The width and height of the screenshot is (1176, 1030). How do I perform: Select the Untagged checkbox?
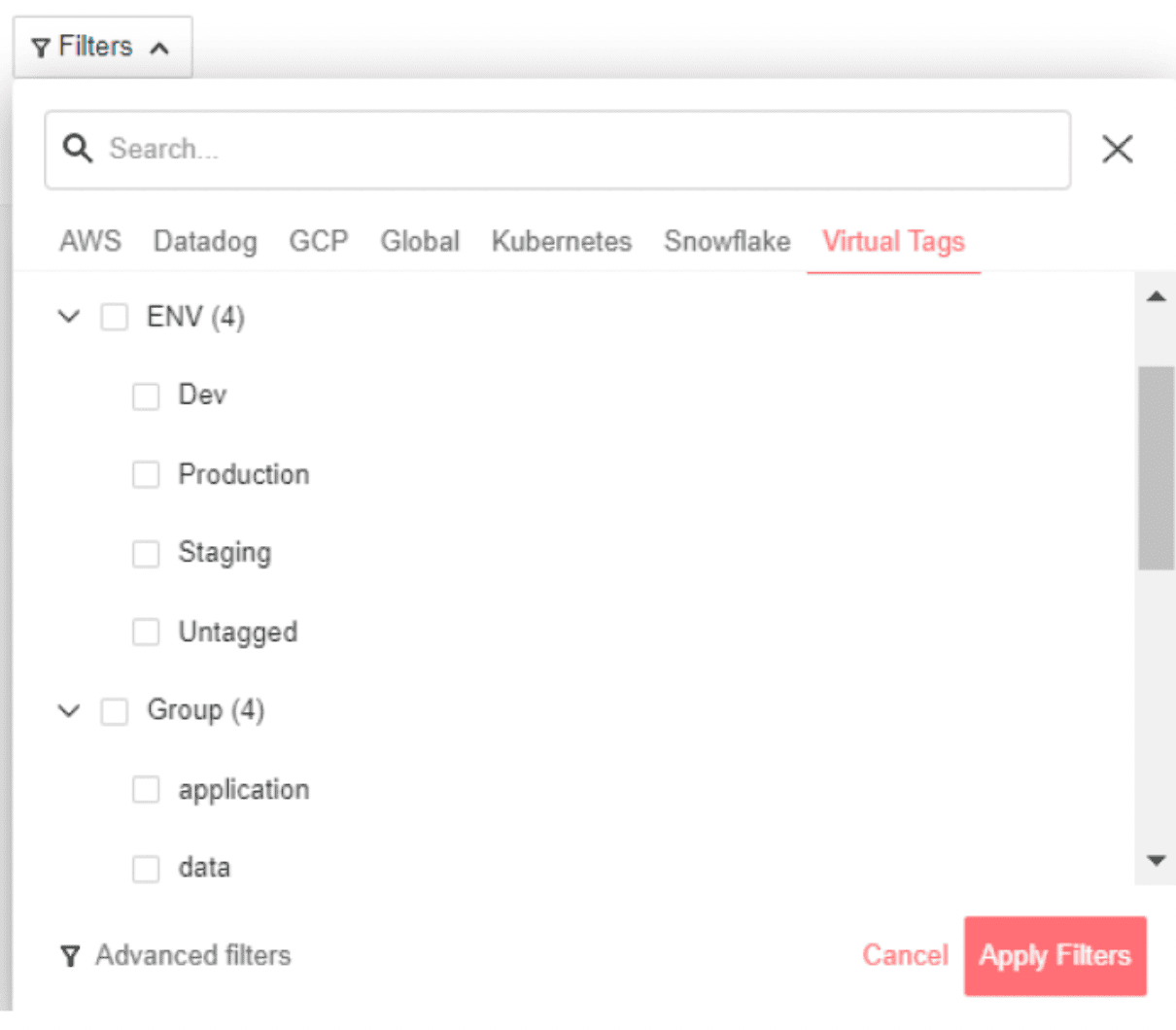tap(146, 633)
